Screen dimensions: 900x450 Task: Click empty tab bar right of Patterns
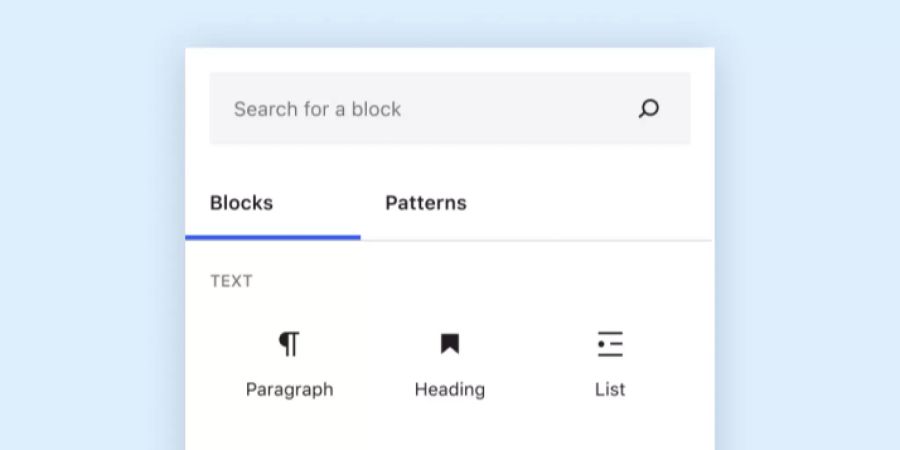pyautogui.click(x=591, y=203)
